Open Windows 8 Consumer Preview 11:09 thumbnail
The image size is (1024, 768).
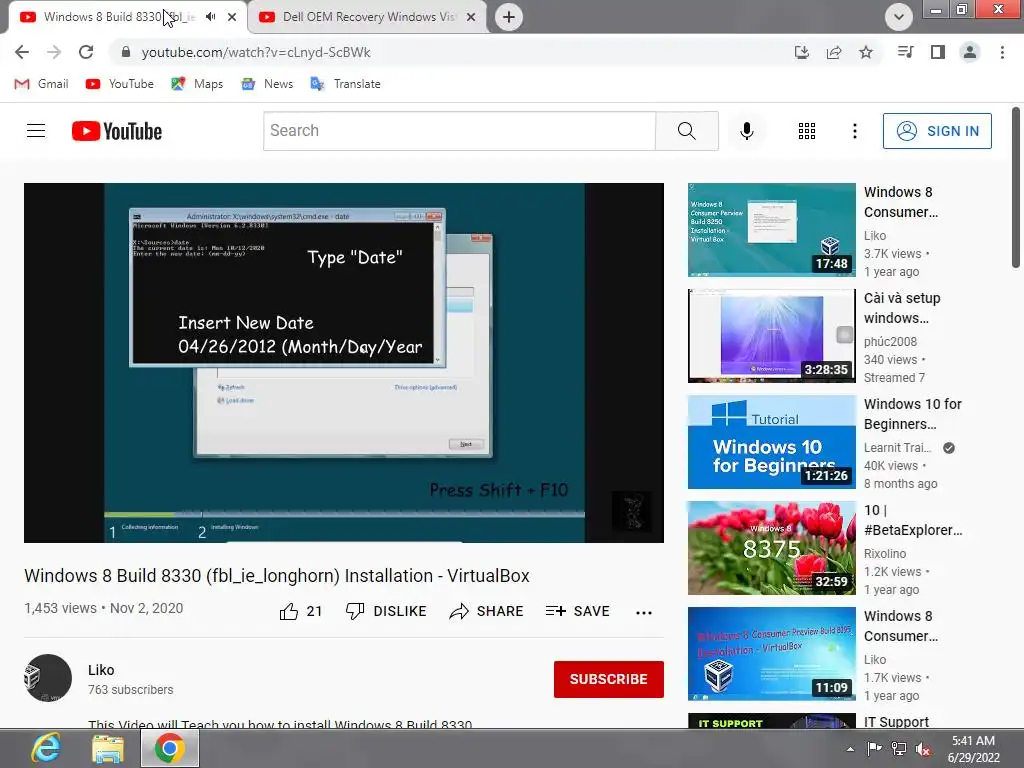pyautogui.click(x=771, y=654)
